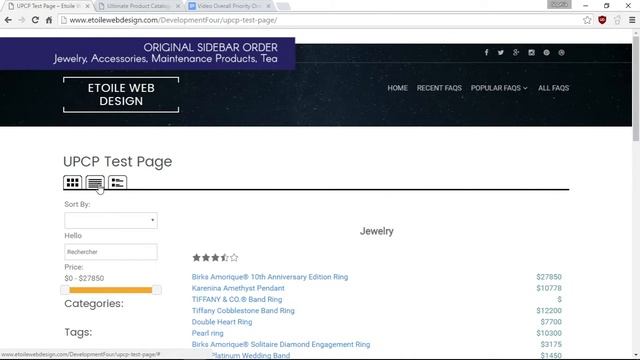Open the last social icon (Dribbble) in header

(561, 53)
